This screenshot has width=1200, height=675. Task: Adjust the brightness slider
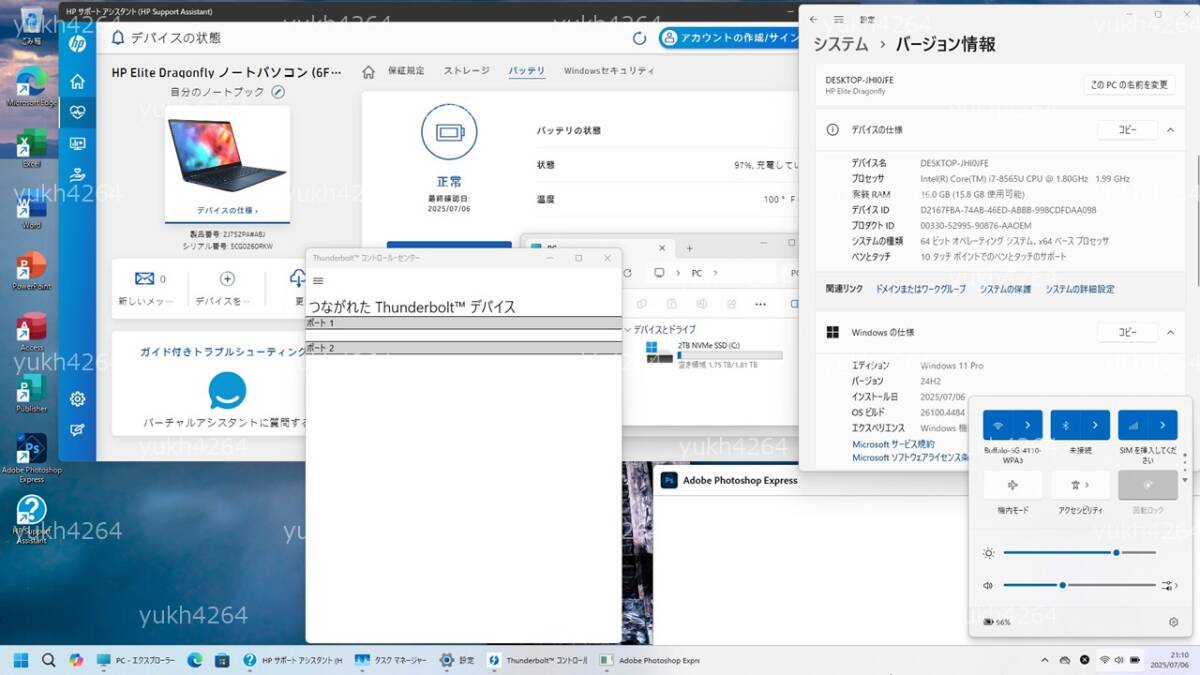pyautogui.click(x=1116, y=552)
